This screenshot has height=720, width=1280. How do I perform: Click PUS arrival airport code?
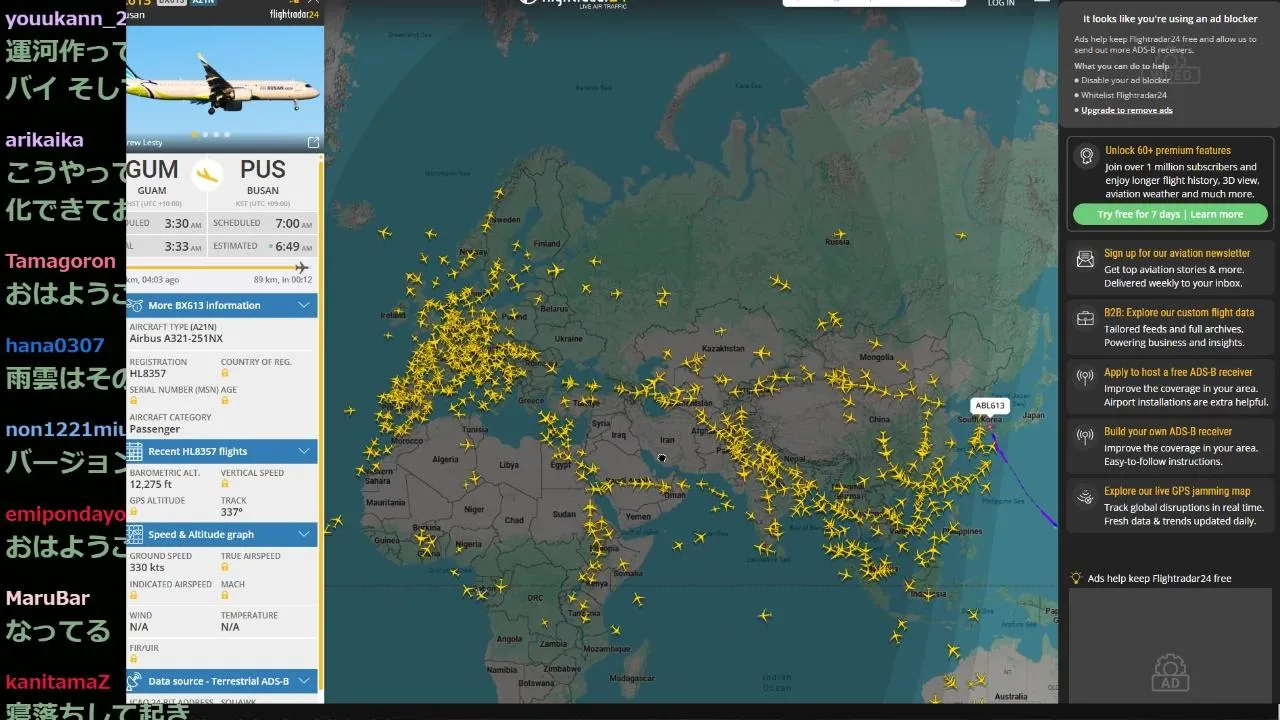pyautogui.click(x=263, y=169)
